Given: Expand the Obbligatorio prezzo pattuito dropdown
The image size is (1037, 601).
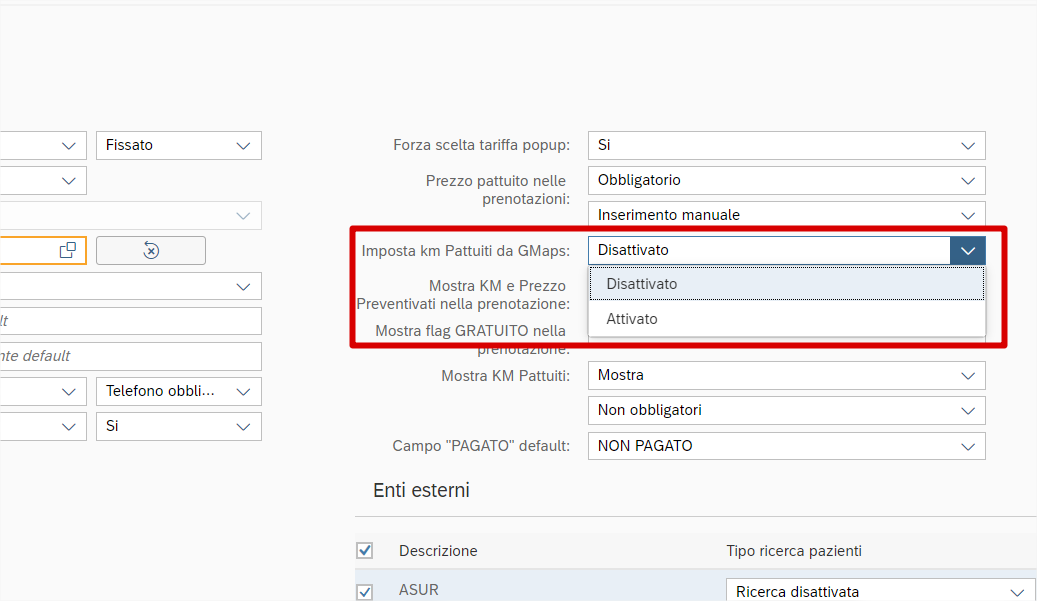Looking at the screenshot, I should [x=786, y=180].
